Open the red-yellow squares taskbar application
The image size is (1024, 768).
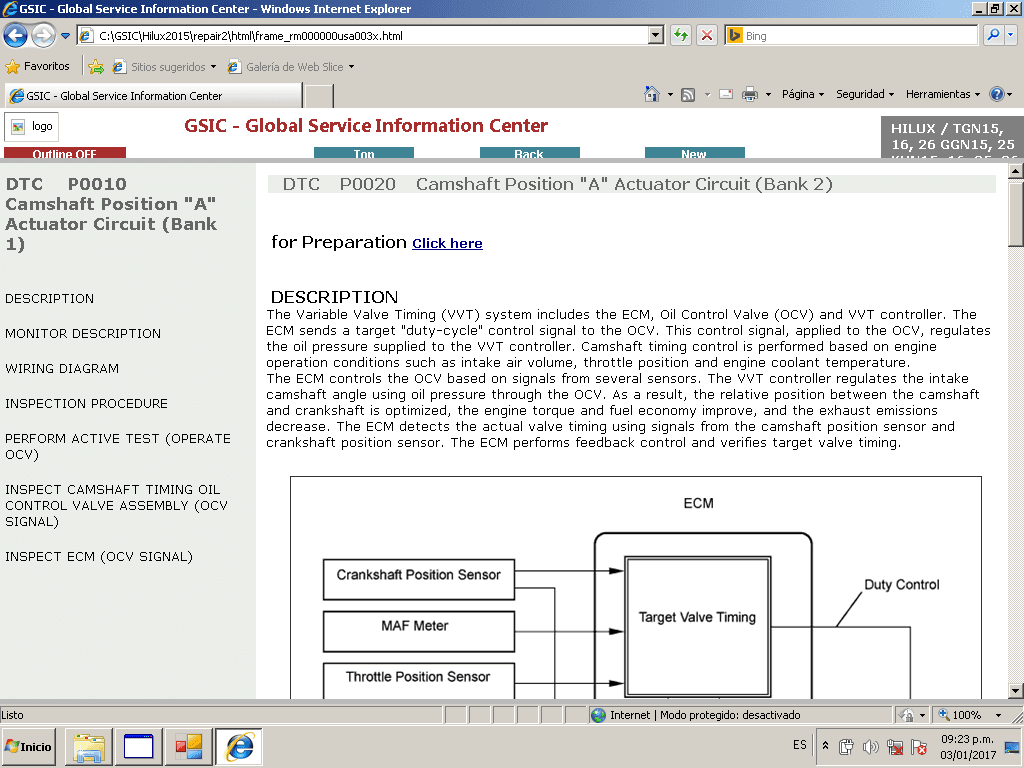click(189, 746)
